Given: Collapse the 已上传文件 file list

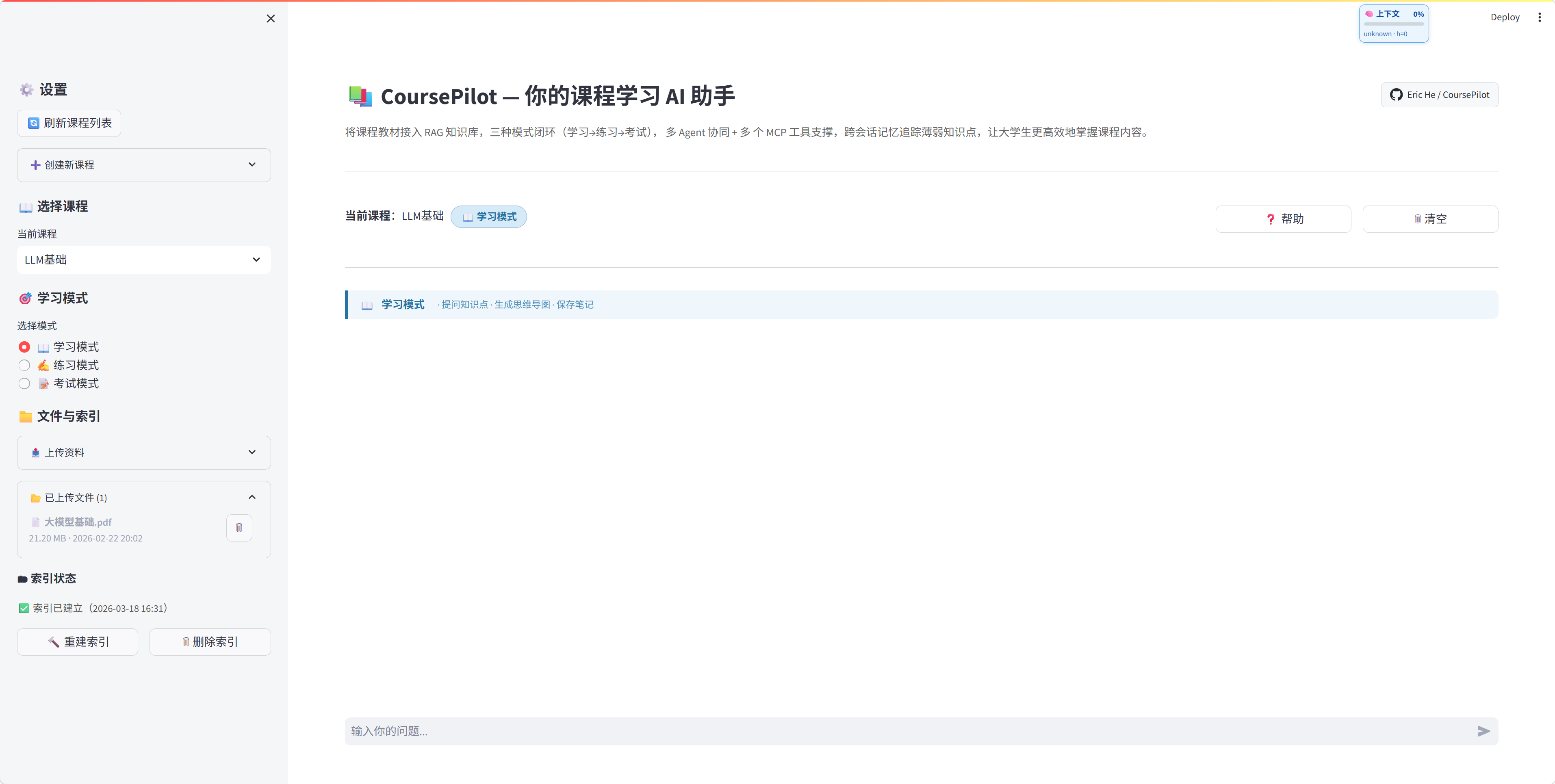Looking at the screenshot, I should [252, 497].
